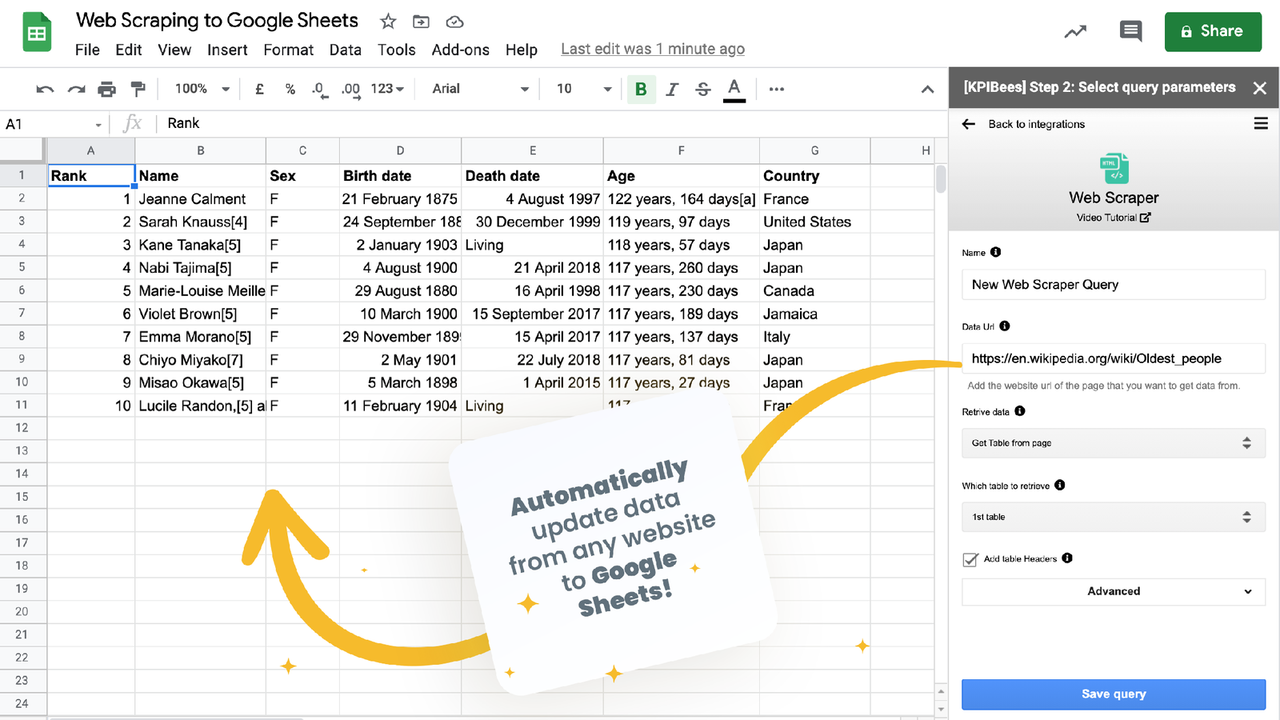The image size is (1280, 720).
Task: Star this spreadsheet document
Action: click(388, 22)
